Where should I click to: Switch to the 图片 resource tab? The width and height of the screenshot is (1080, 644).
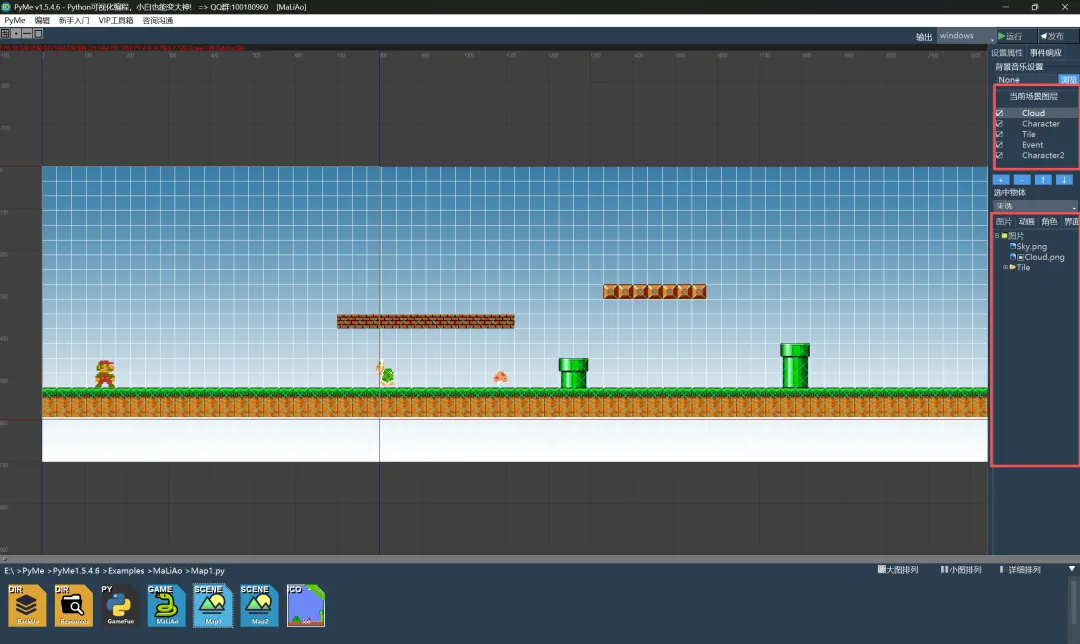[x=1004, y=221]
